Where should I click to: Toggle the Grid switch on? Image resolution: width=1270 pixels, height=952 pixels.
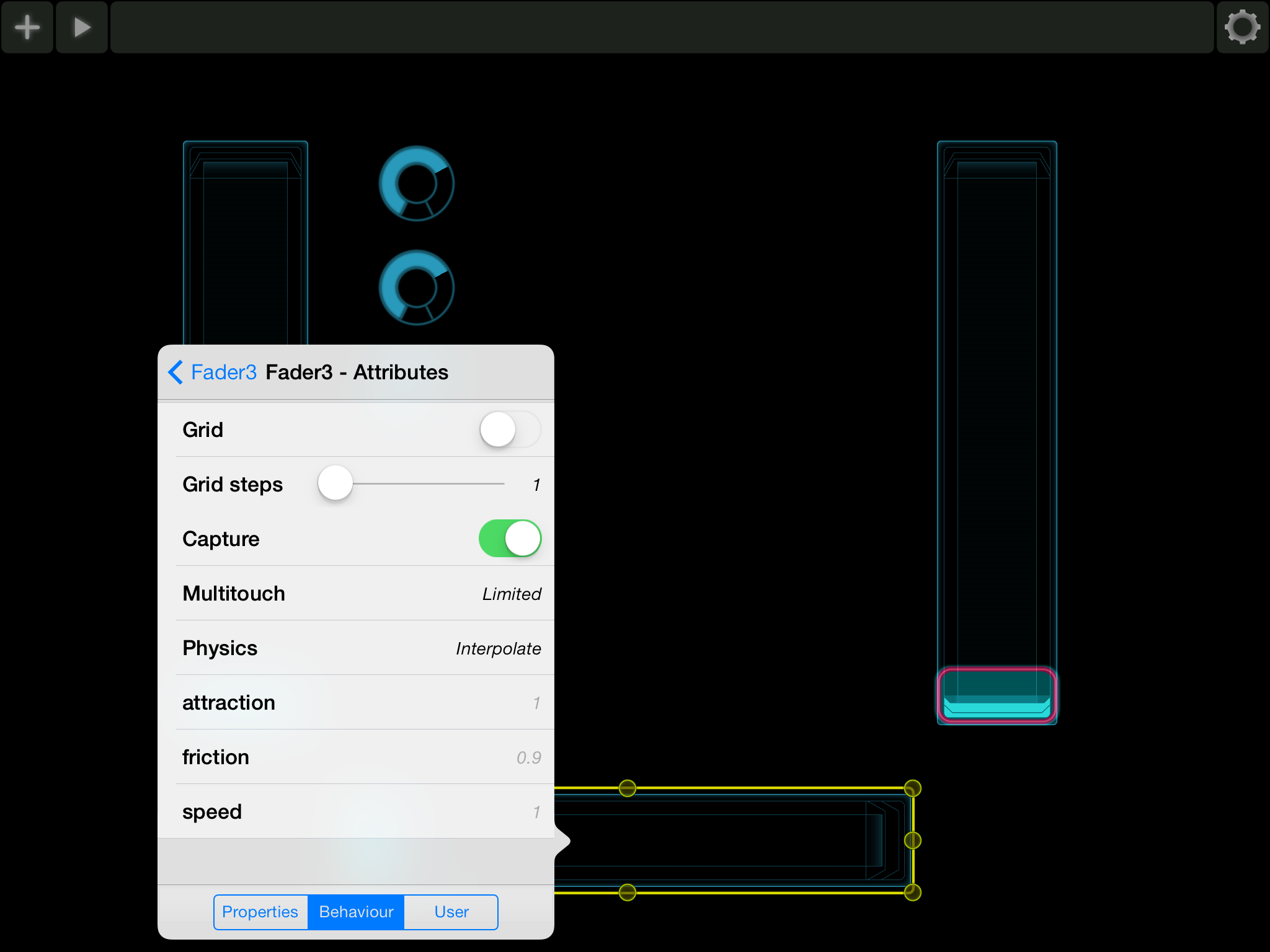pos(510,430)
